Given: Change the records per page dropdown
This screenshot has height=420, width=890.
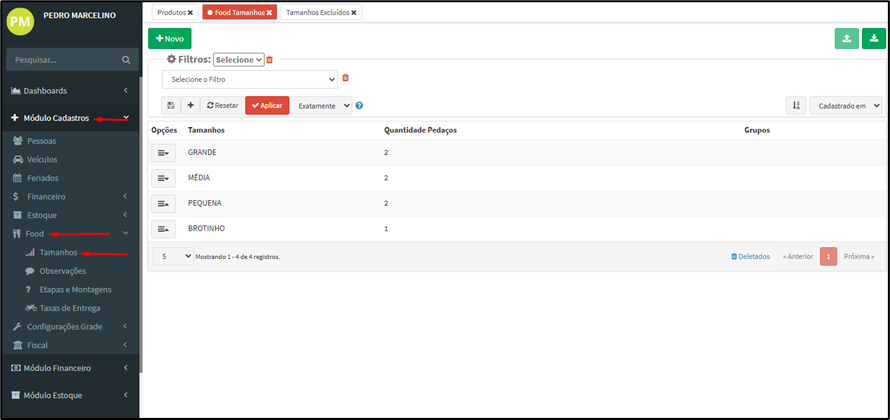Looking at the screenshot, I should click(x=173, y=256).
